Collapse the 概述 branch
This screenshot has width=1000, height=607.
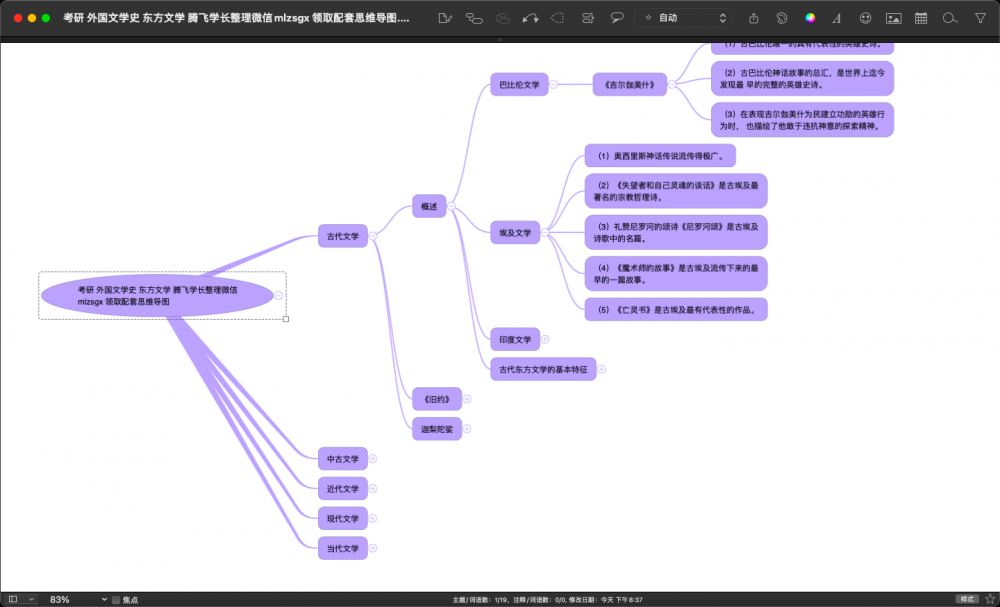tap(451, 206)
